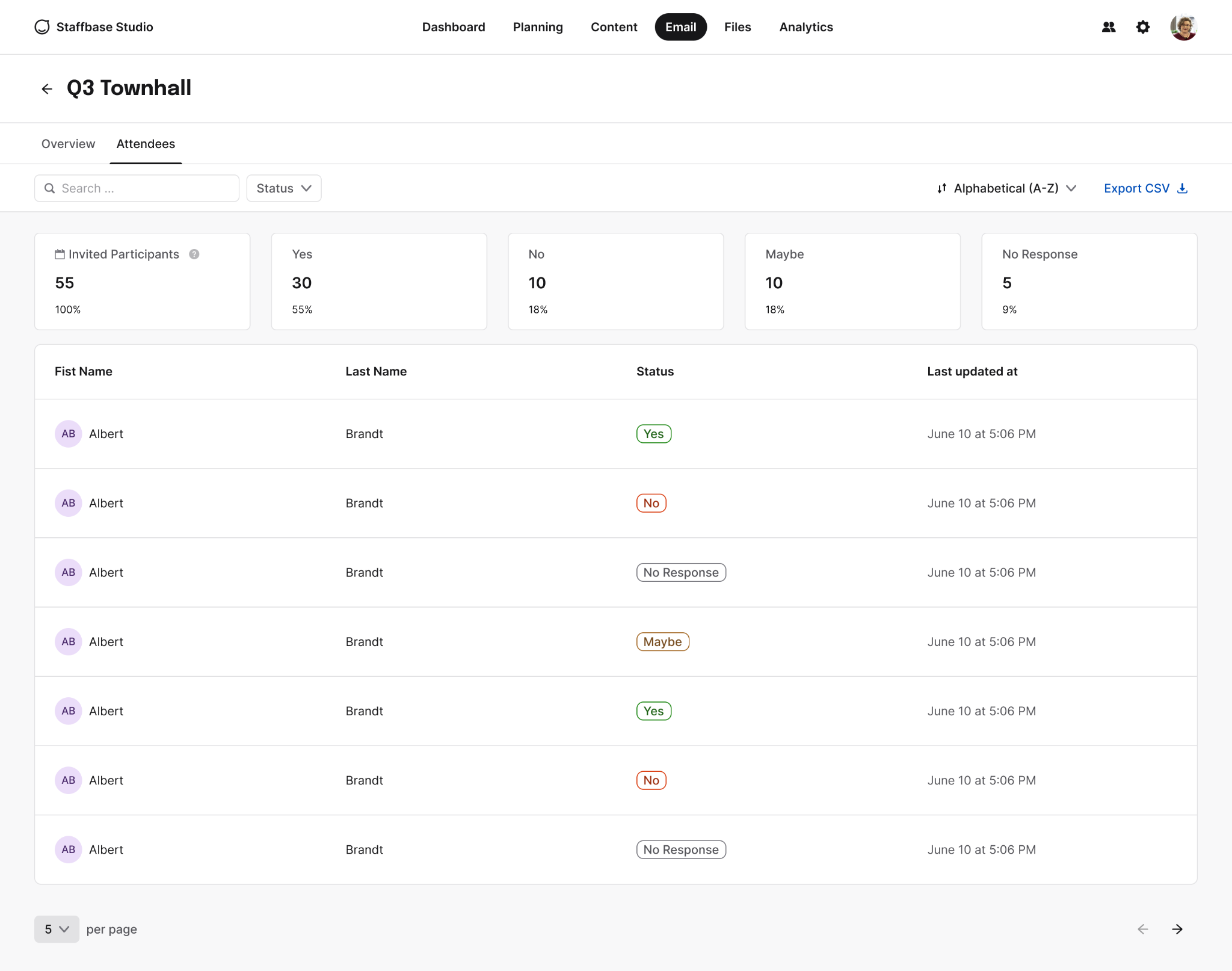Click the Export CSV download icon
Viewport: 1232px width, 971px height.
coord(1182,188)
